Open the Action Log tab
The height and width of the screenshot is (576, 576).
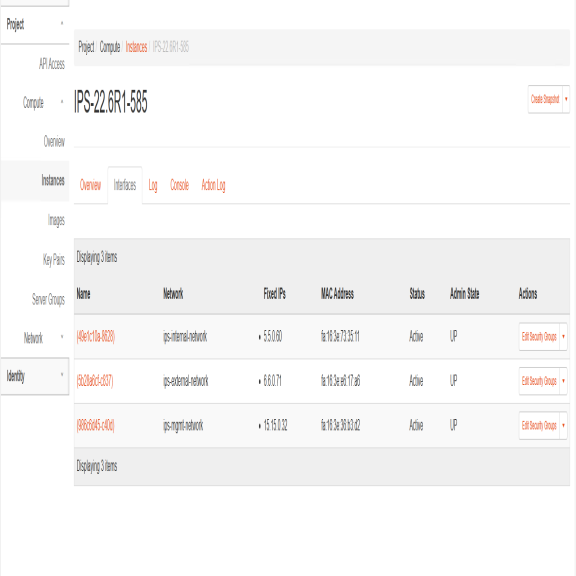click(213, 185)
